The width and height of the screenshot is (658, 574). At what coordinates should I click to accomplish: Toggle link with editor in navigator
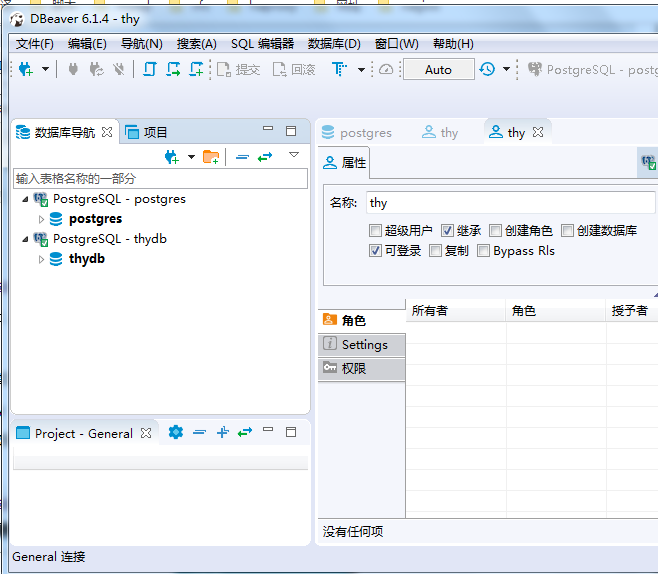pos(265,157)
